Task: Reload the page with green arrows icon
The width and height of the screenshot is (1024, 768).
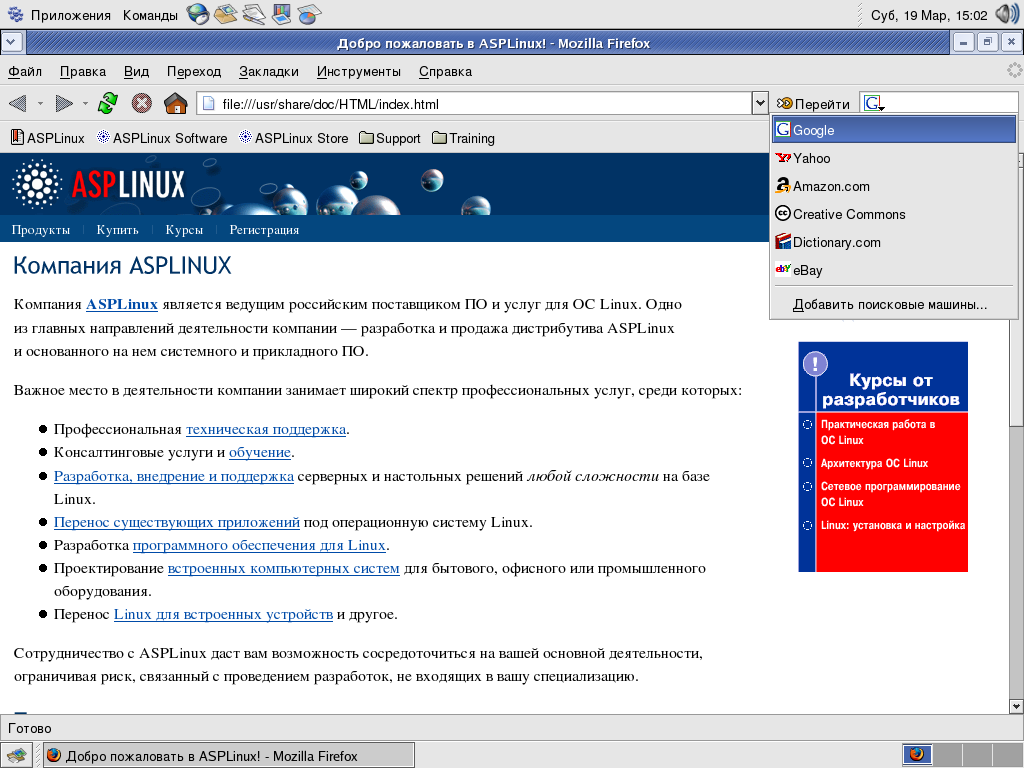Action: point(108,103)
